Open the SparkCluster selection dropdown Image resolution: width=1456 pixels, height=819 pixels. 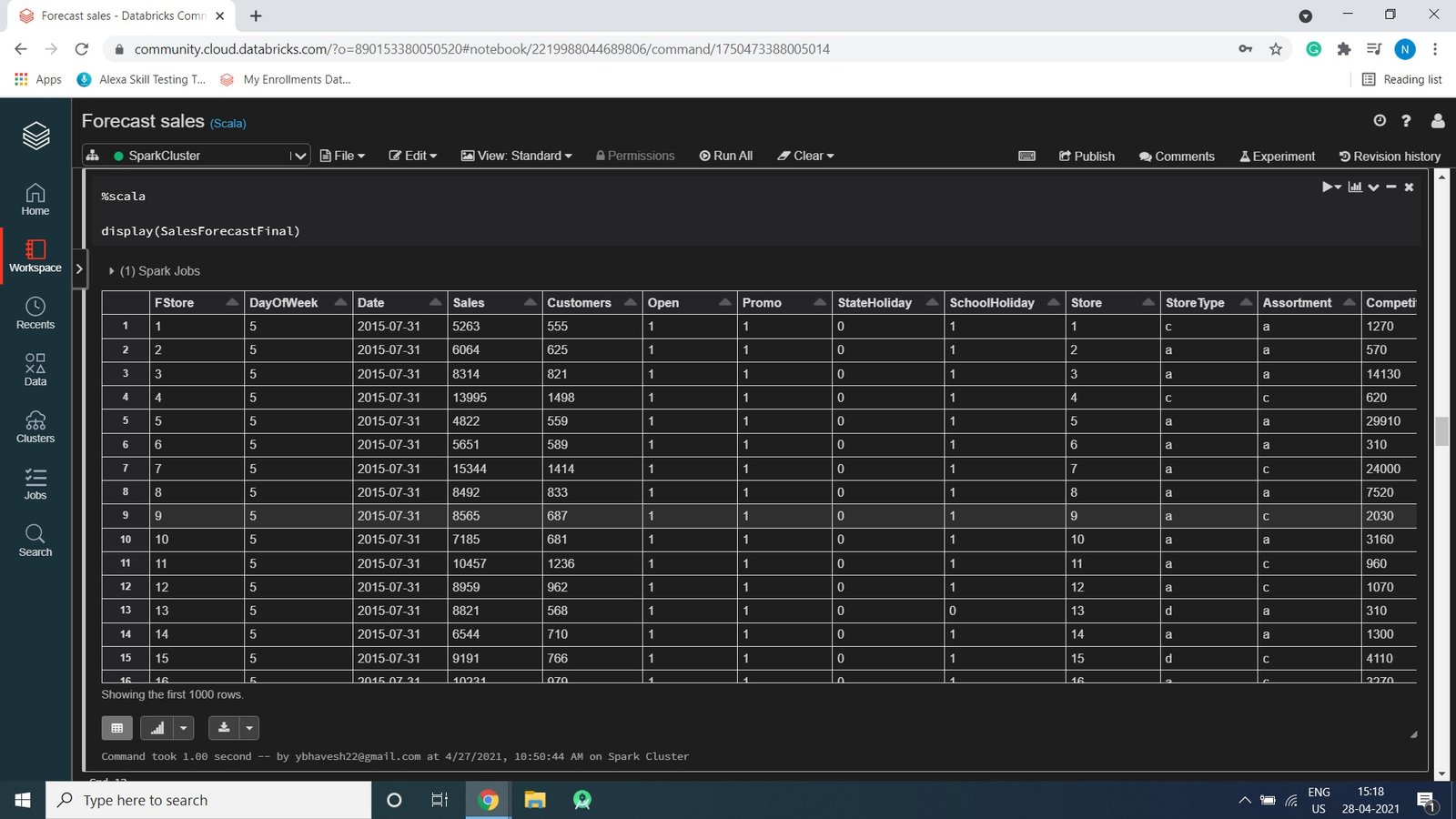coord(298,155)
